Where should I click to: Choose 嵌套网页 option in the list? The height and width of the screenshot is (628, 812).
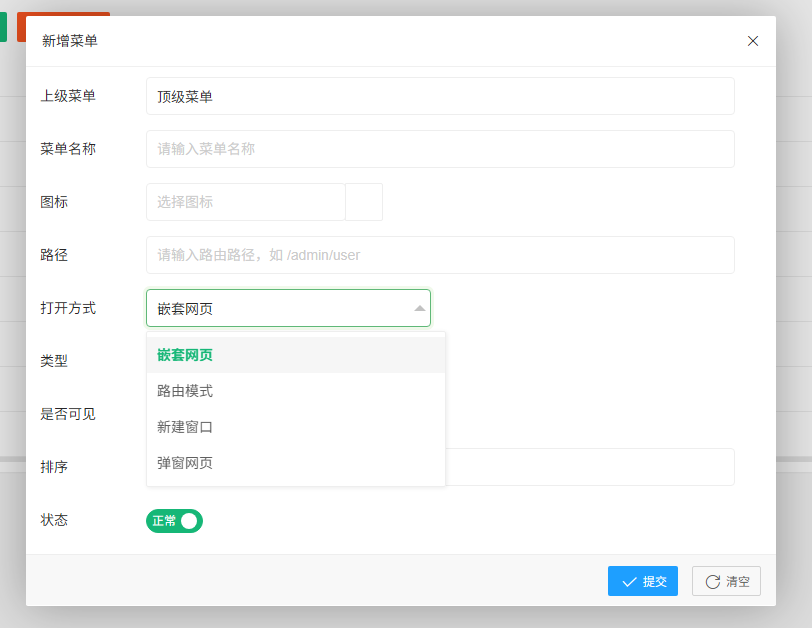coord(296,355)
